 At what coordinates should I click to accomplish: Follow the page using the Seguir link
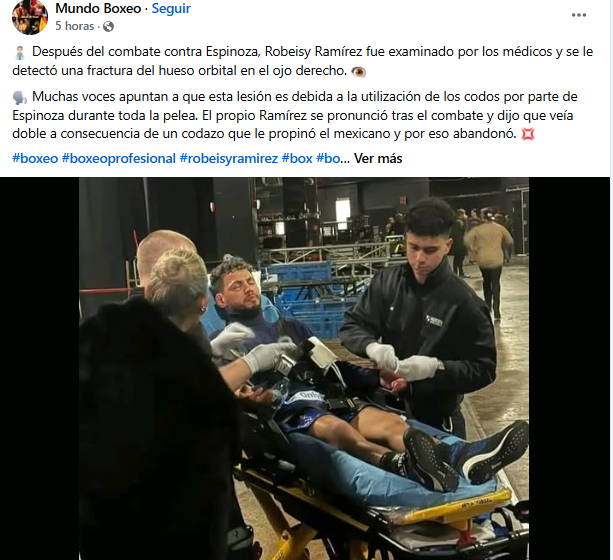[x=171, y=8]
